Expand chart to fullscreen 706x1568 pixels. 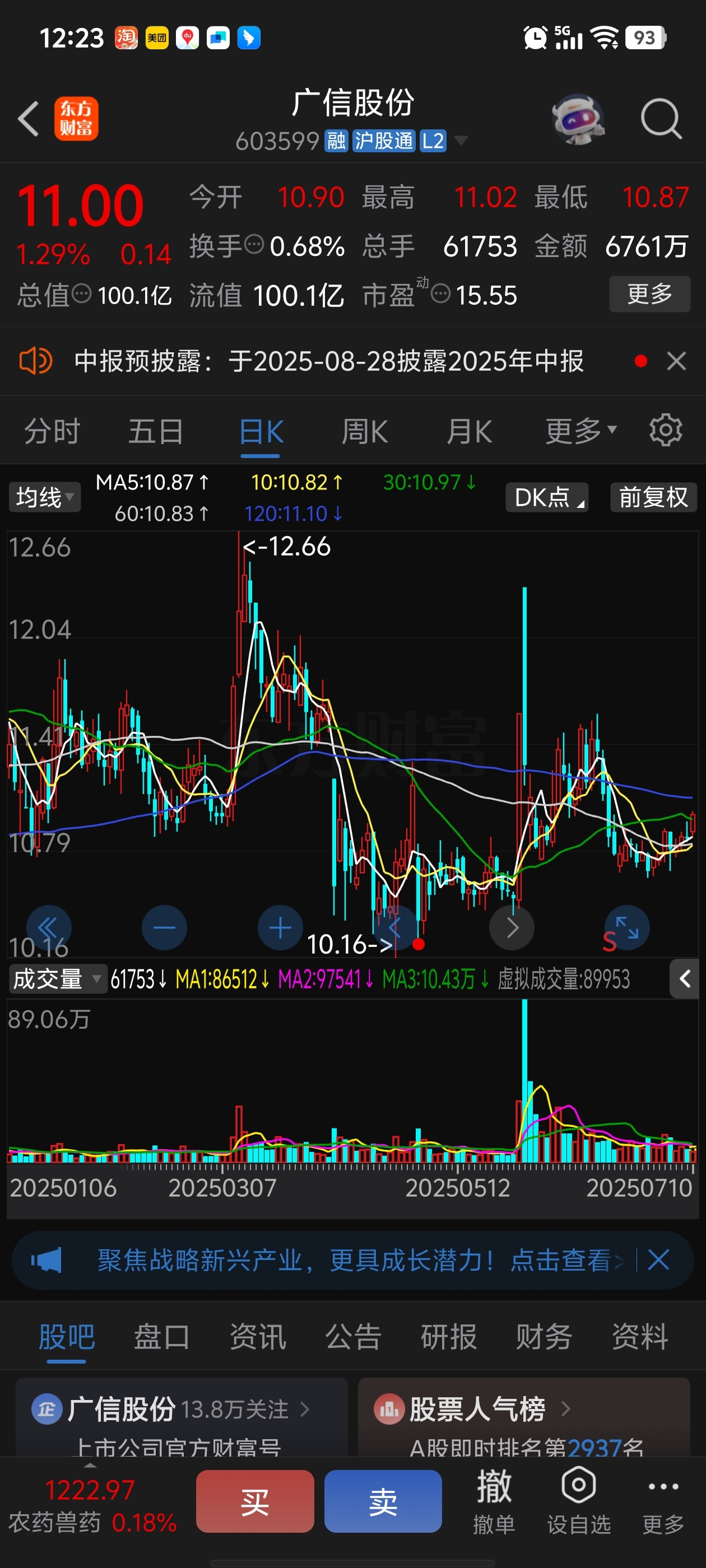point(627,928)
